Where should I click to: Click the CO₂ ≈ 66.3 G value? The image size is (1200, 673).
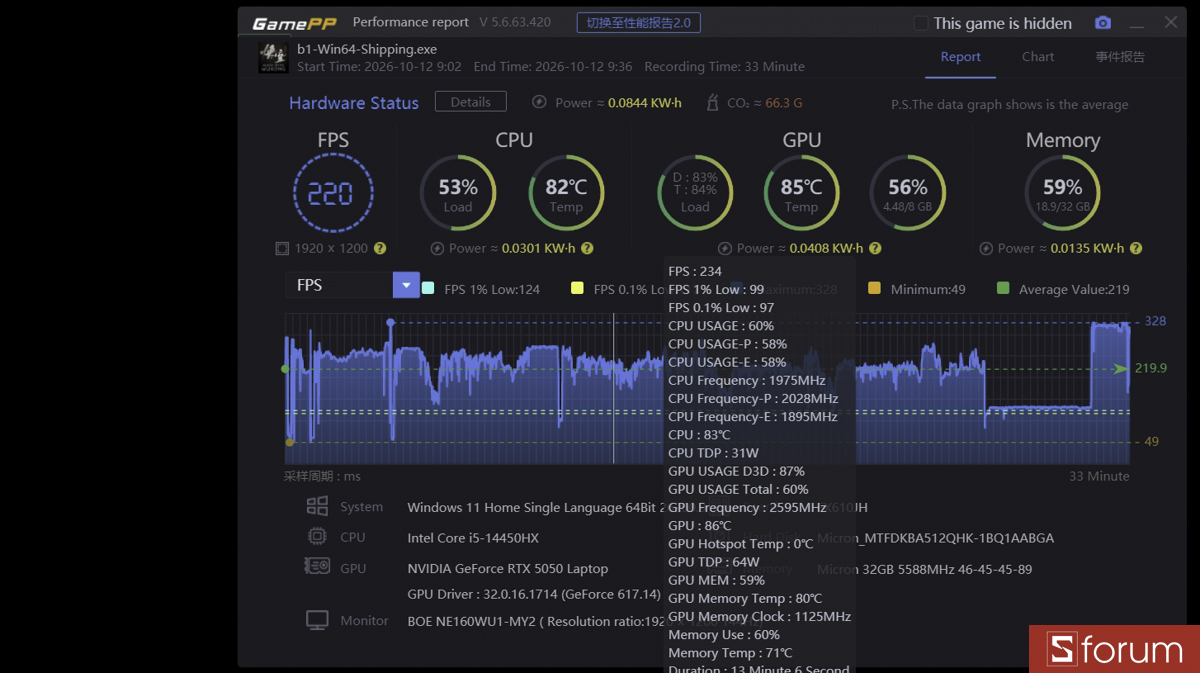tap(764, 102)
